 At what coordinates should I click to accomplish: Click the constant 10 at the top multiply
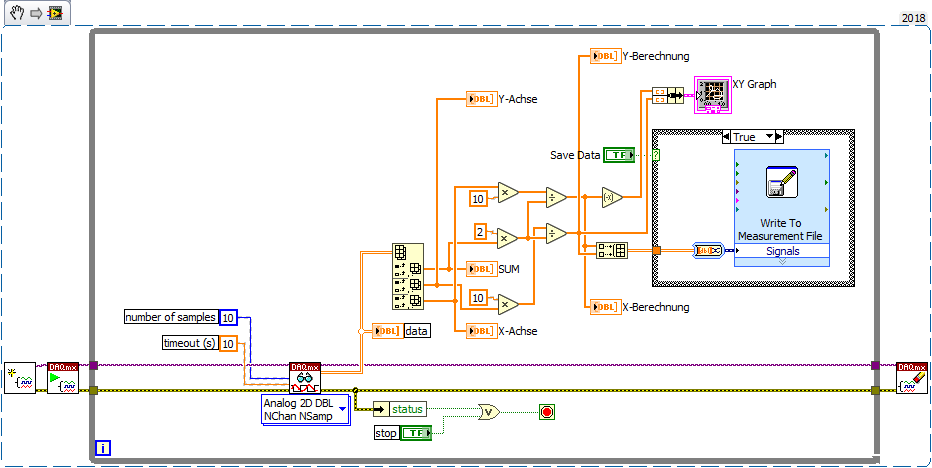[x=478, y=198]
